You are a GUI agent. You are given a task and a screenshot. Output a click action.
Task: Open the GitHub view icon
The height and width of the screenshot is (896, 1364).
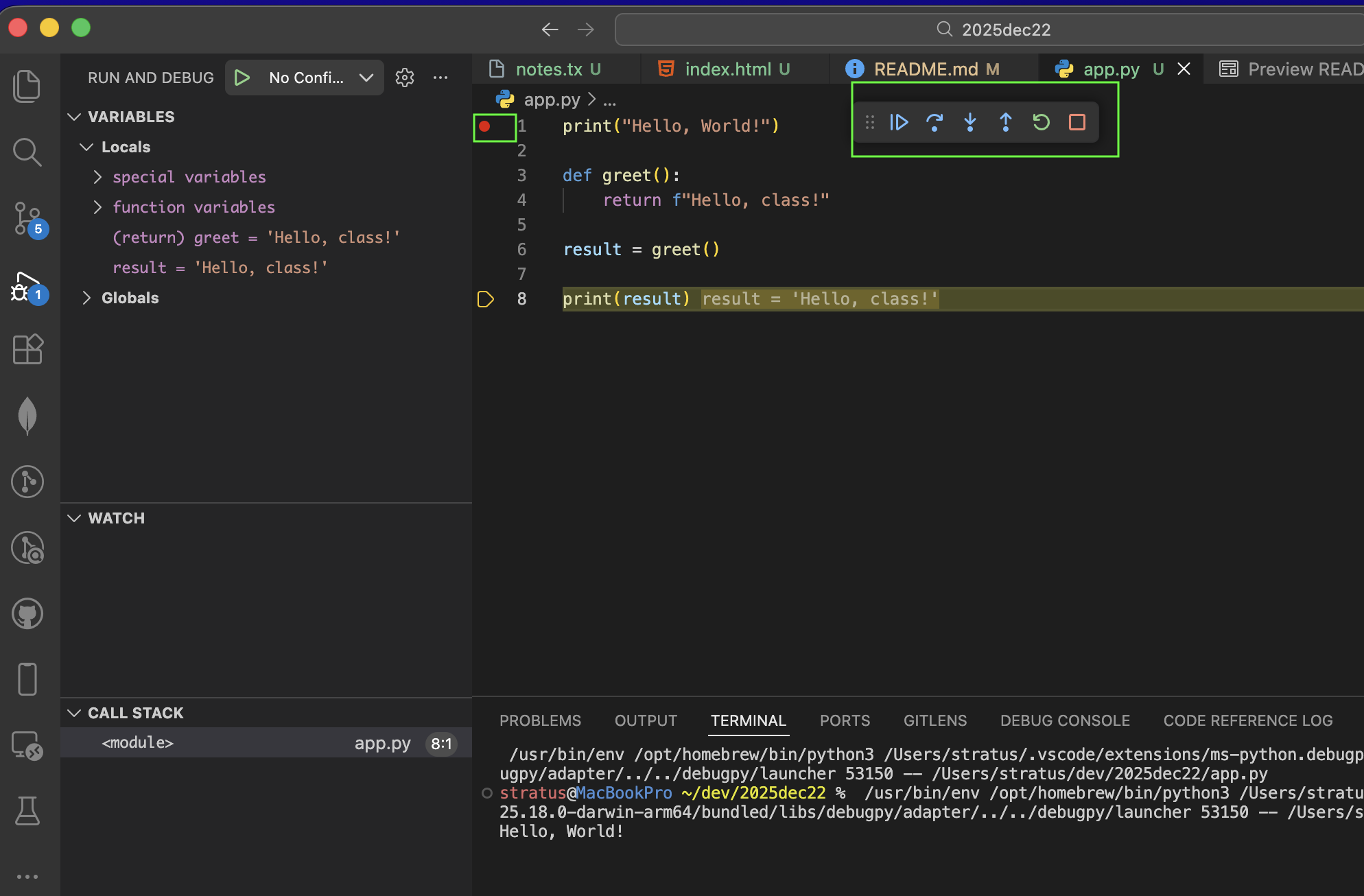click(27, 613)
